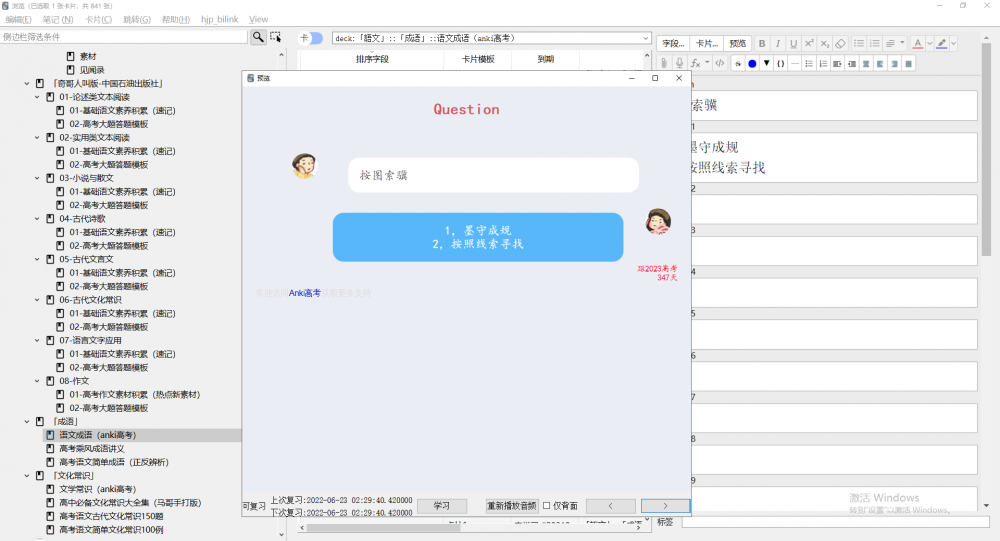Click the outdent block icon
This screenshot has width=1000, height=541.
click(852, 63)
